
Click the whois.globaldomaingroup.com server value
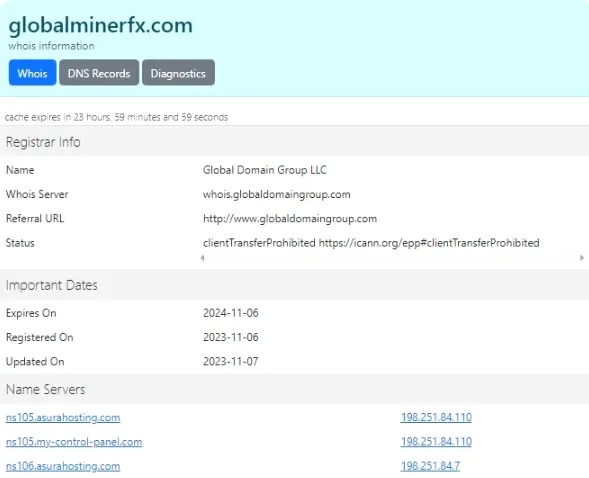click(x=276, y=194)
